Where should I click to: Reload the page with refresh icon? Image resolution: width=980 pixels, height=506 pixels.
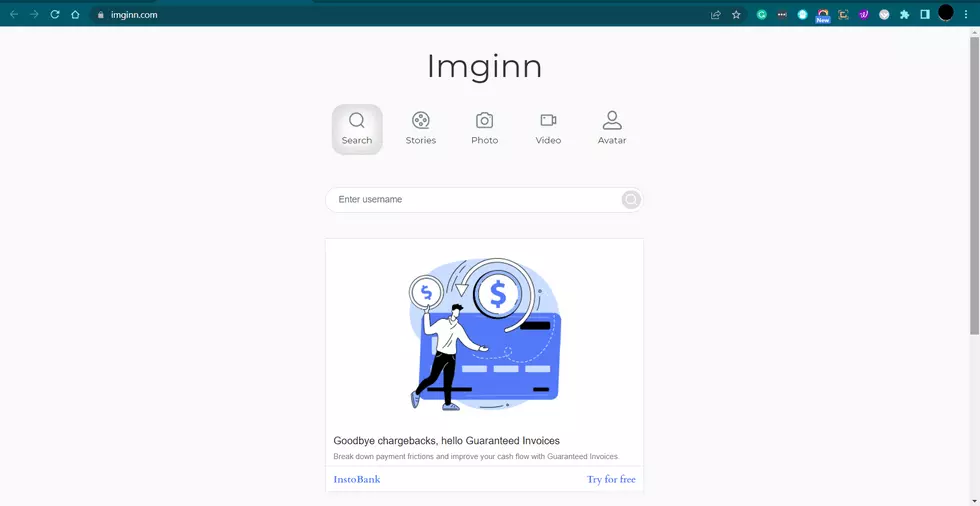coord(54,15)
